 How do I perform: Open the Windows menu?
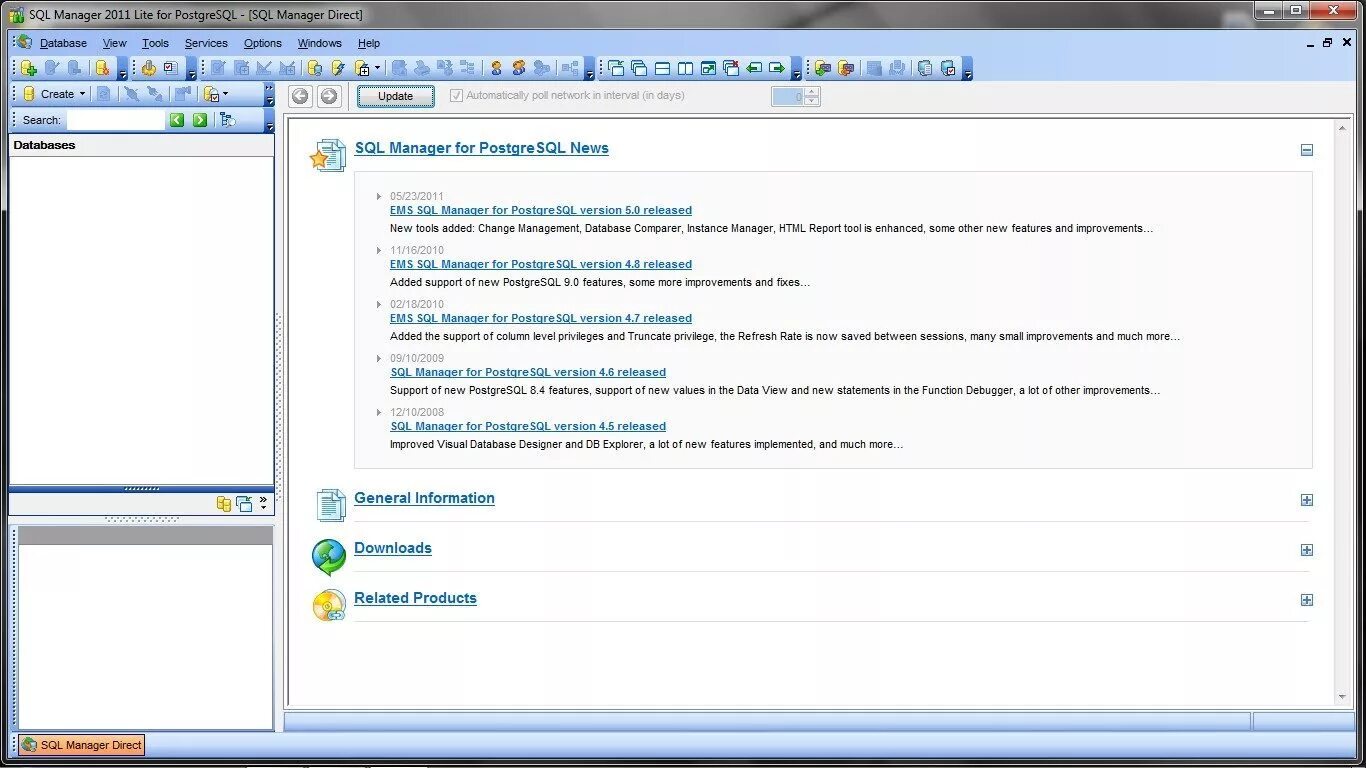[320, 43]
